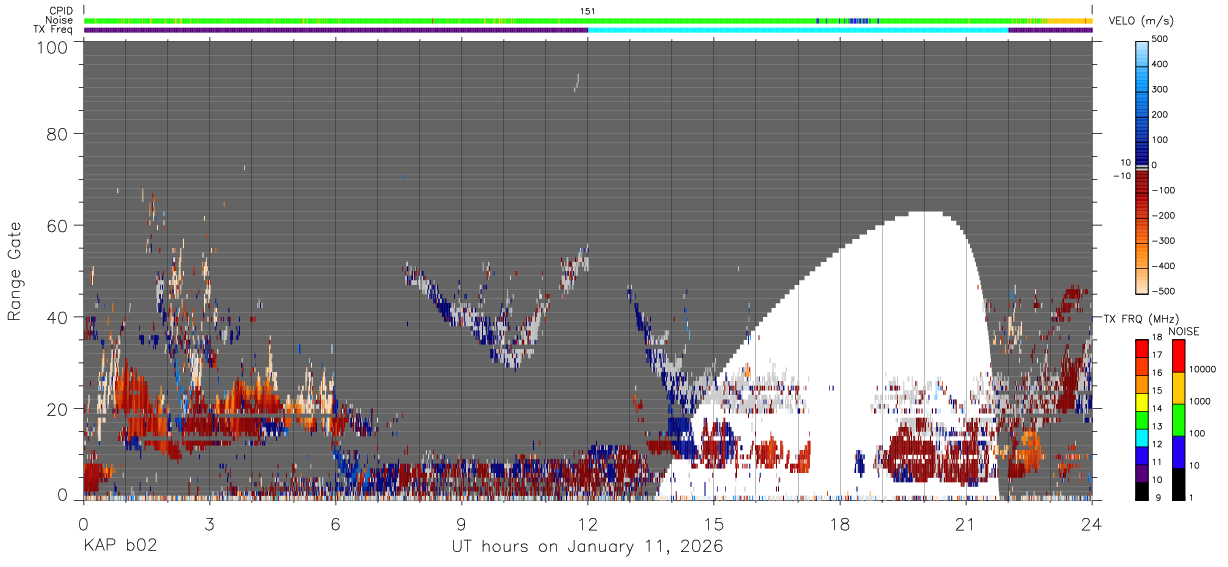Image resolution: width=1228 pixels, height=567 pixels.
Task: Click the x-axis tick label '12'
Action: [x=587, y=524]
